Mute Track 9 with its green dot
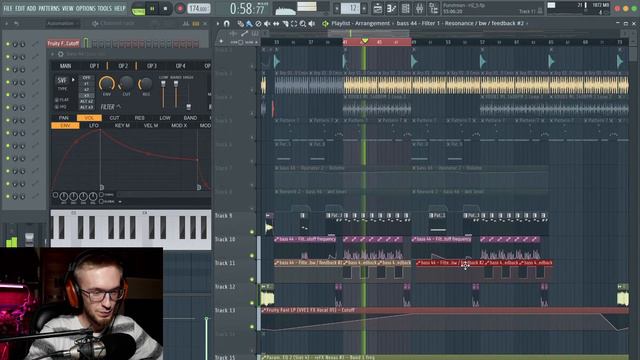 pos(252,232)
